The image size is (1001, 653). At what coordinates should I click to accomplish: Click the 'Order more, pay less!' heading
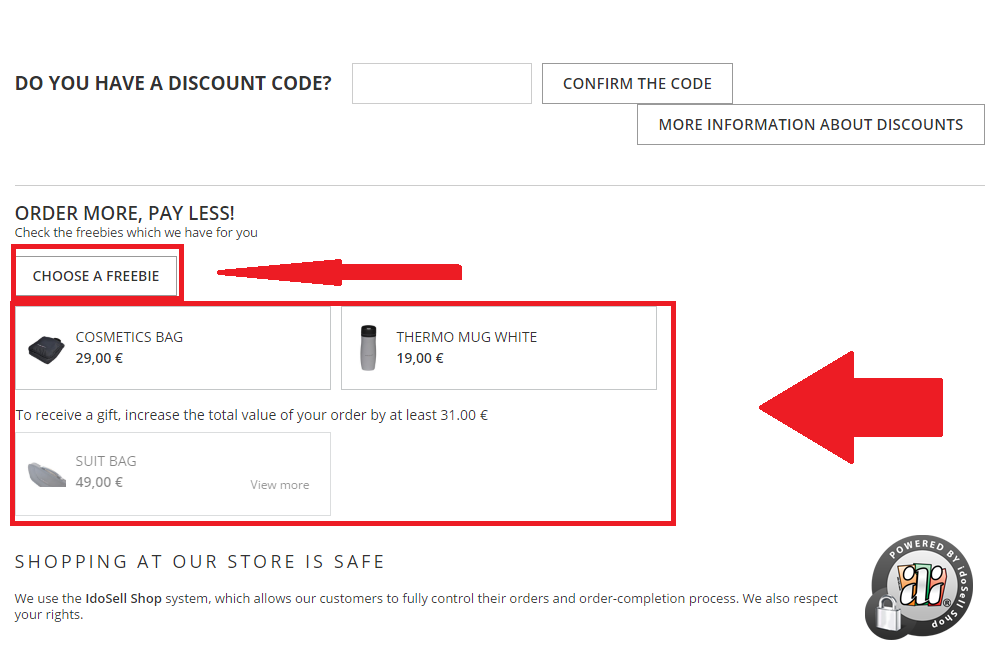point(125,213)
